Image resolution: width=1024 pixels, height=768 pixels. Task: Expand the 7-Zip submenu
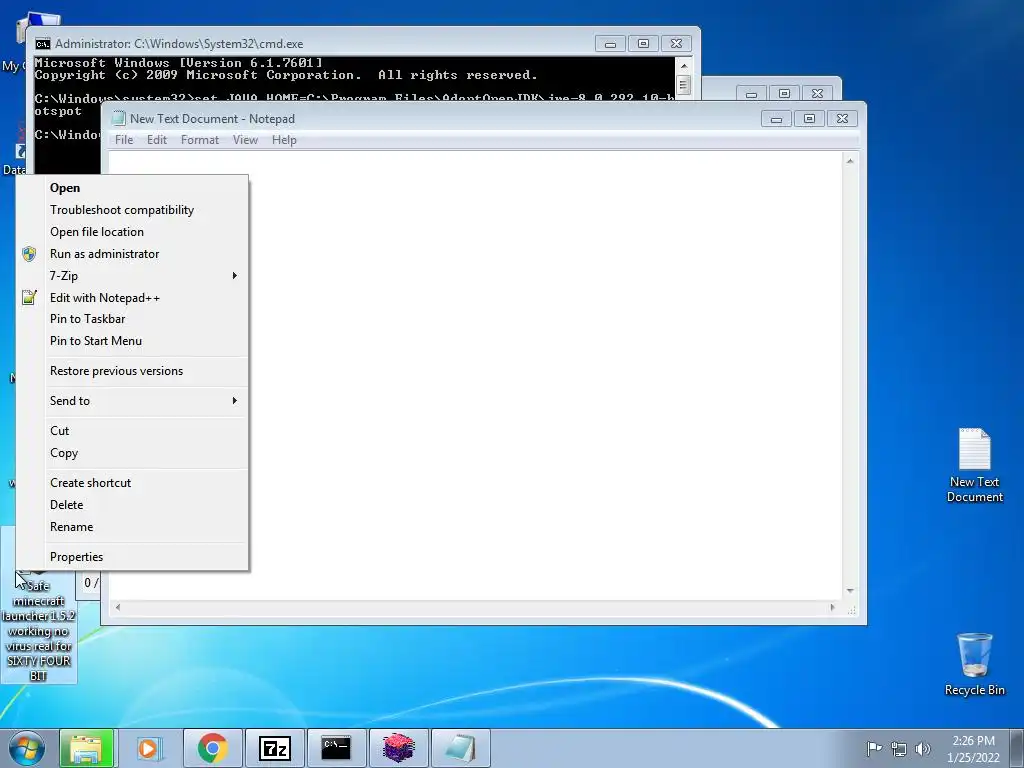pos(132,276)
